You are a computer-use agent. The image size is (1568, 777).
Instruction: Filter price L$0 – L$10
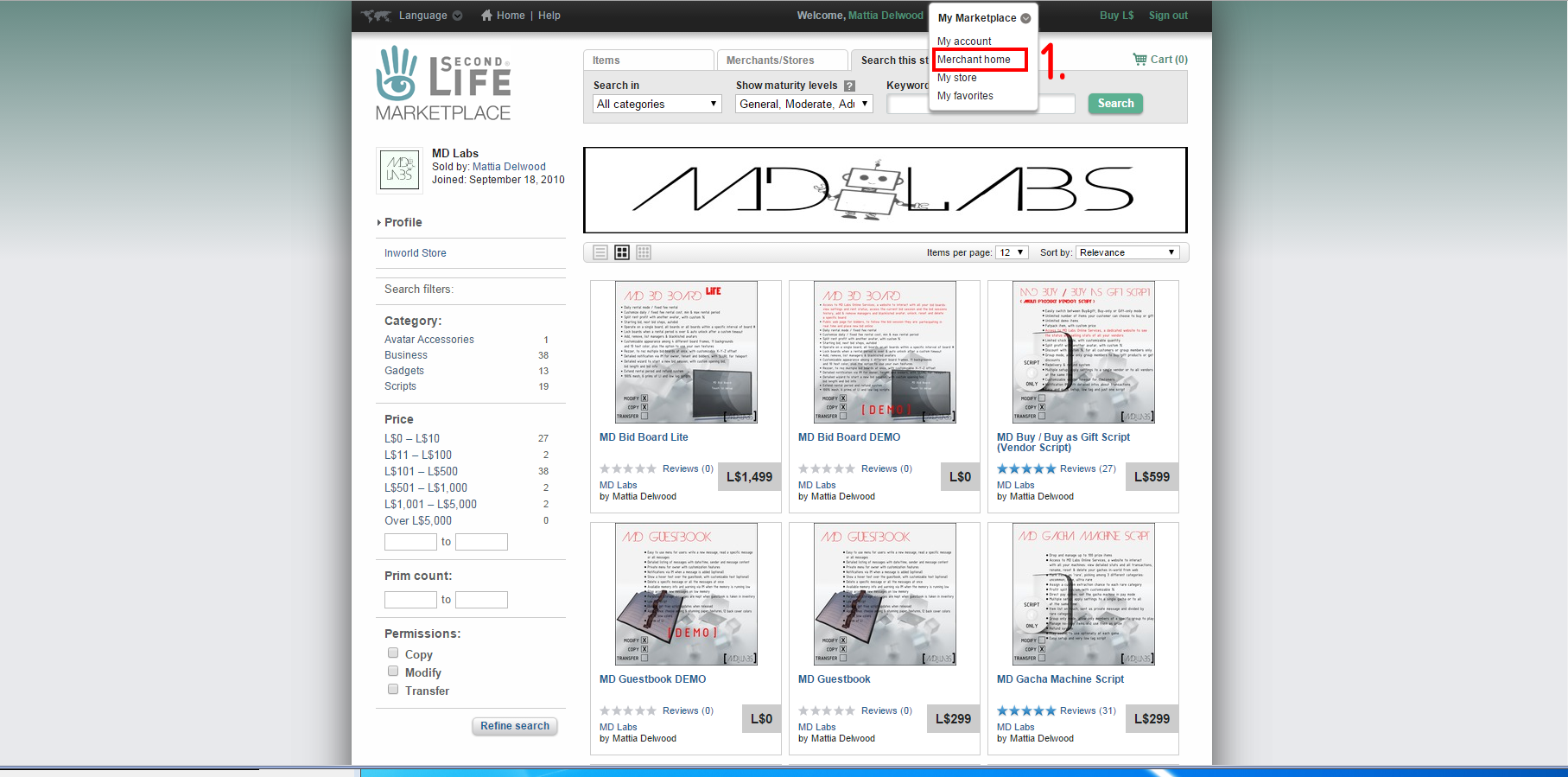point(412,438)
